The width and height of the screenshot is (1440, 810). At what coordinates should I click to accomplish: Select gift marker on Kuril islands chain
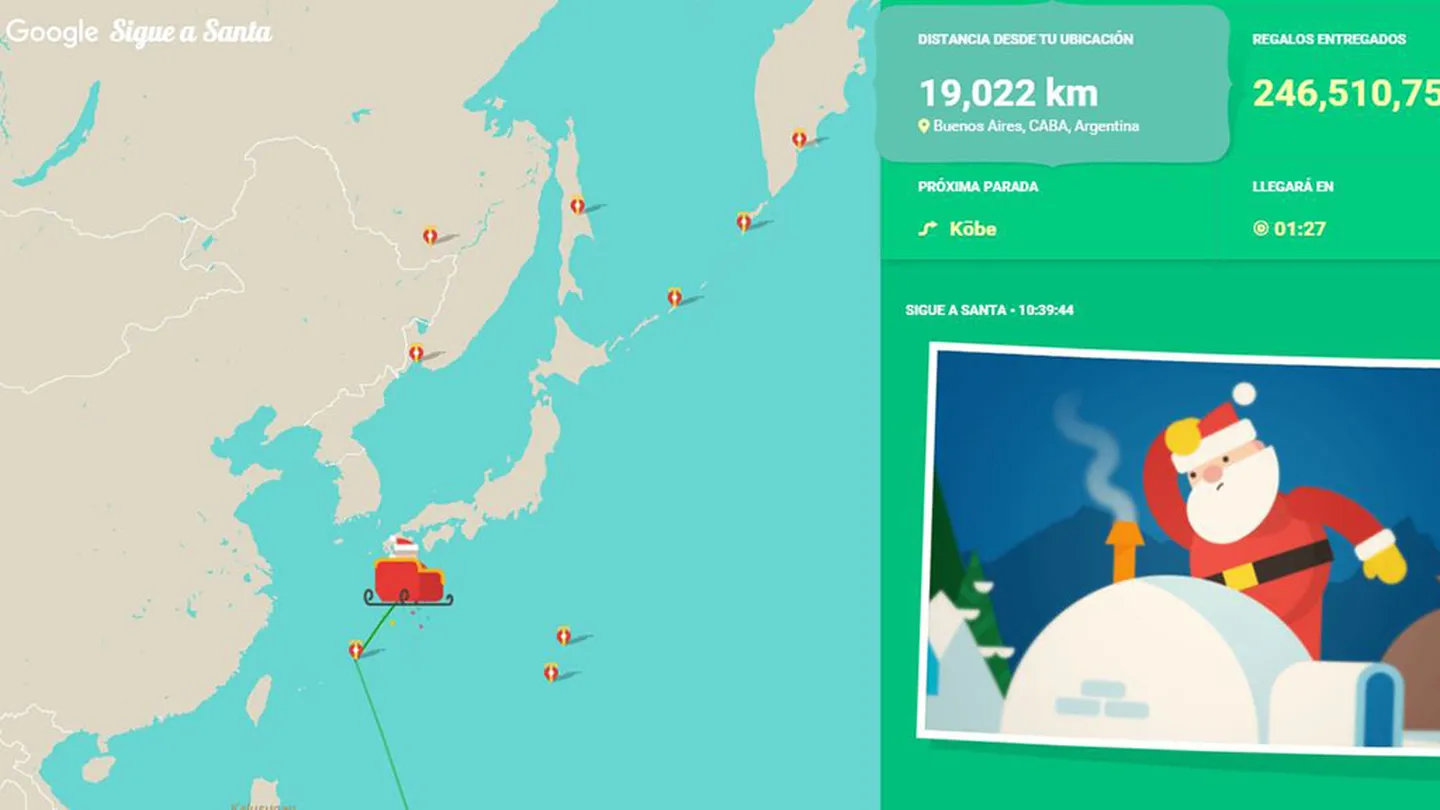pyautogui.click(x=675, y=296)
